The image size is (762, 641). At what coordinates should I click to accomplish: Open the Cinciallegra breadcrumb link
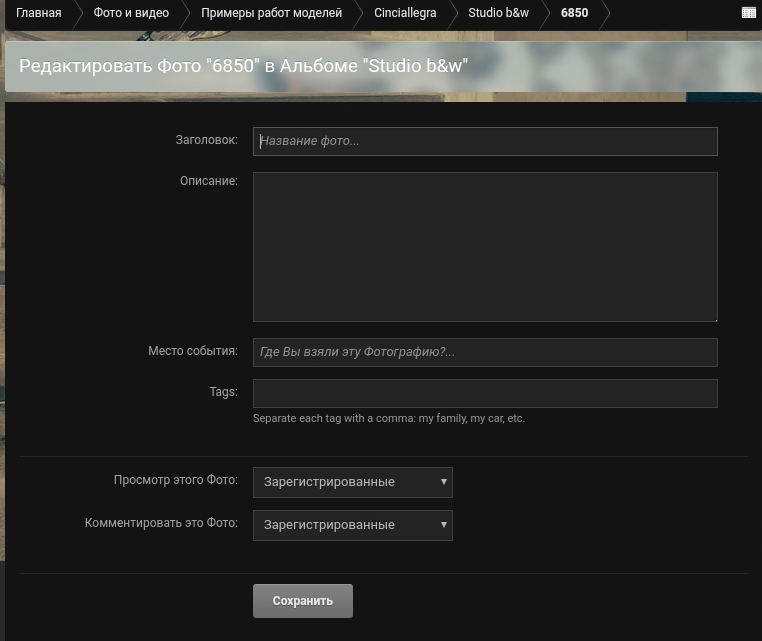pyautogui.click(x=405, y=13)
